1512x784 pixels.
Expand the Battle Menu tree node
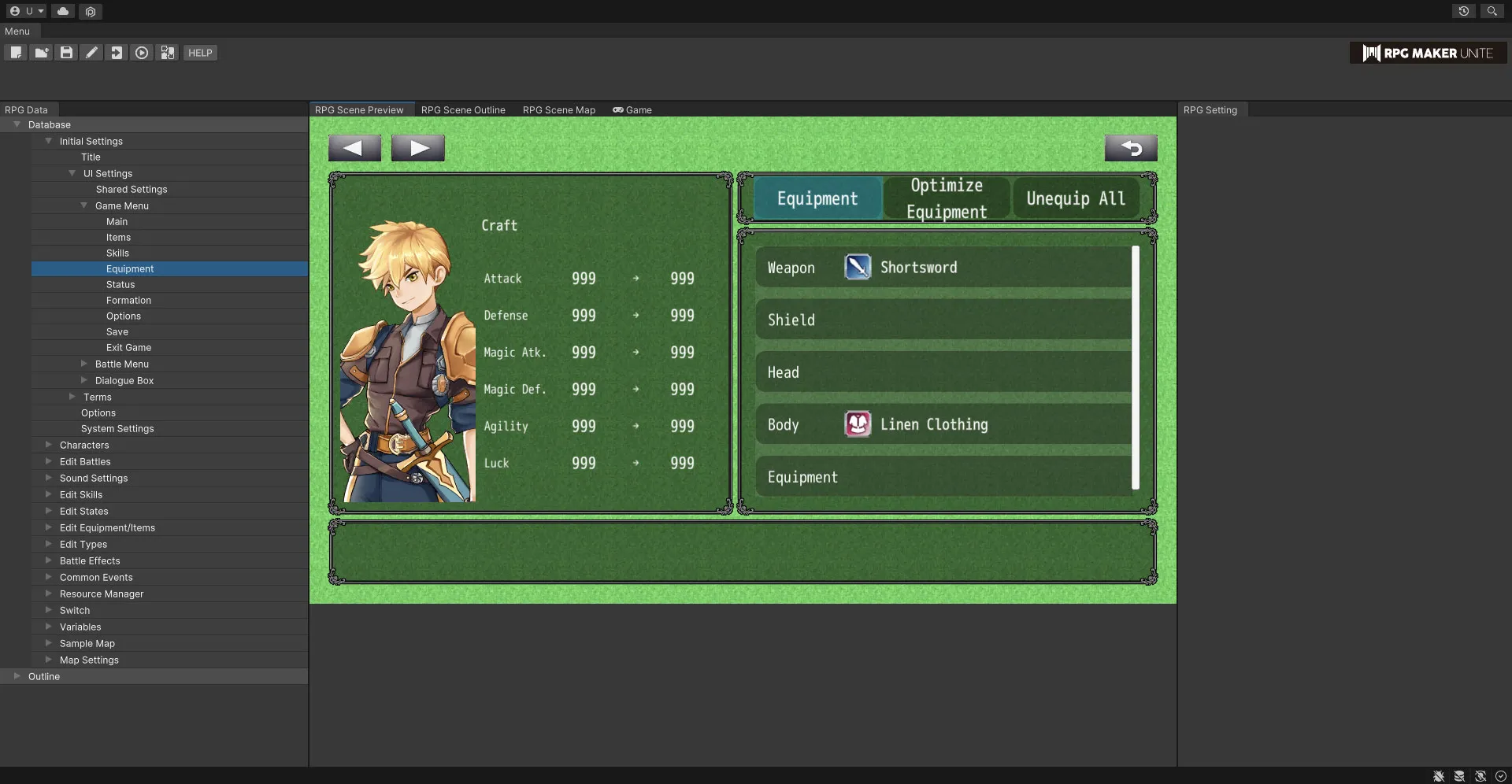click(x=84, y=364)
